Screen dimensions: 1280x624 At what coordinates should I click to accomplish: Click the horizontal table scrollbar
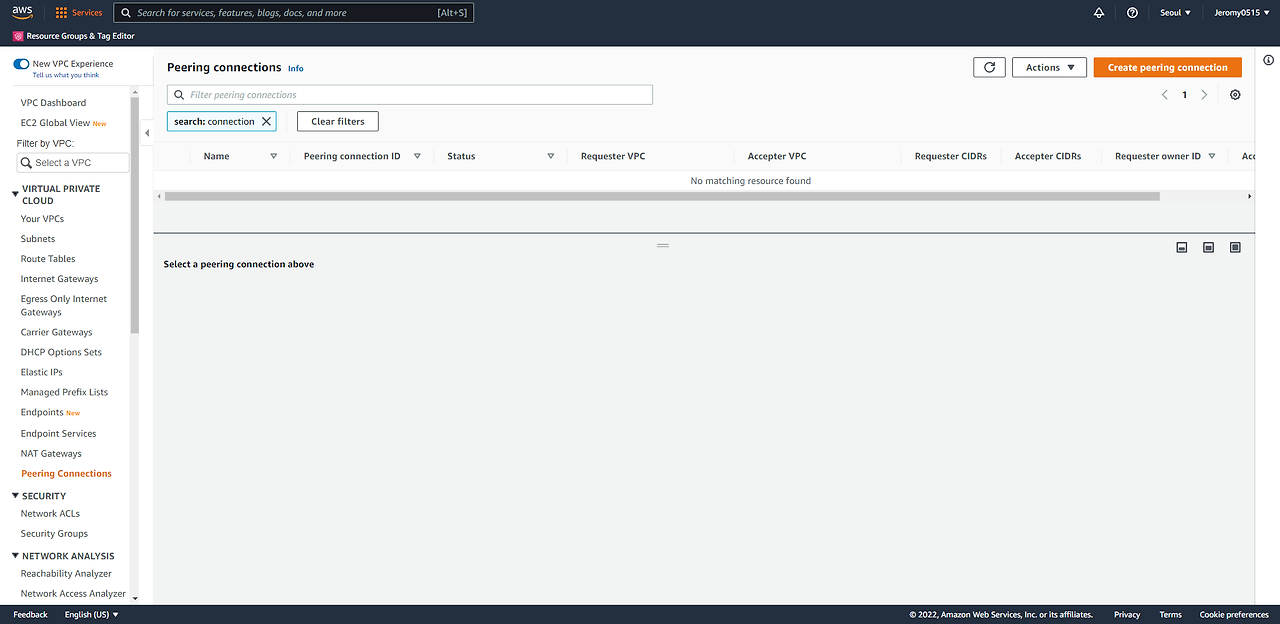662,196
